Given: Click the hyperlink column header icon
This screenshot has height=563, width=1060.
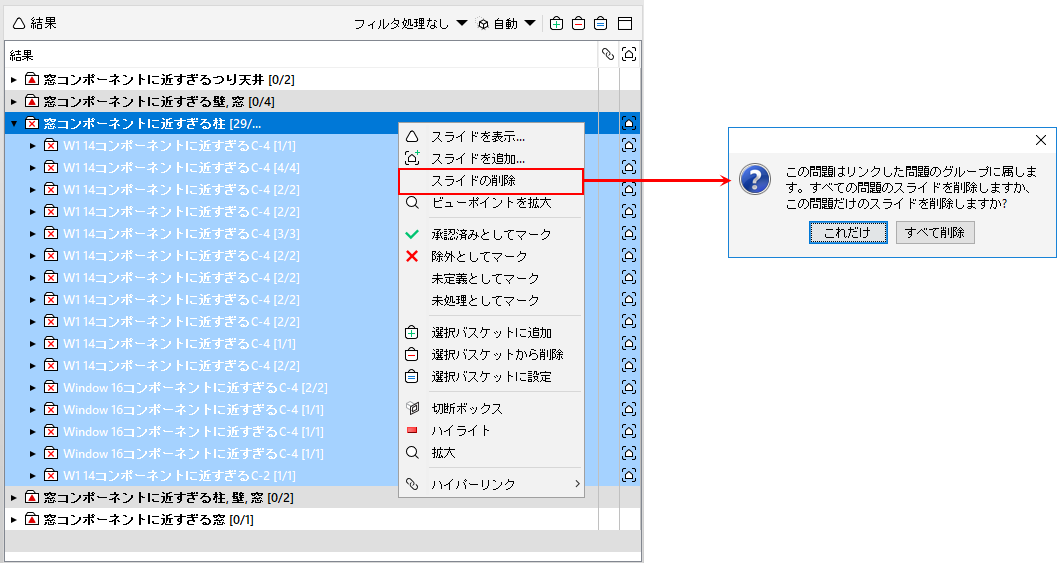Looking at the screenshot, I should (608, 55).
